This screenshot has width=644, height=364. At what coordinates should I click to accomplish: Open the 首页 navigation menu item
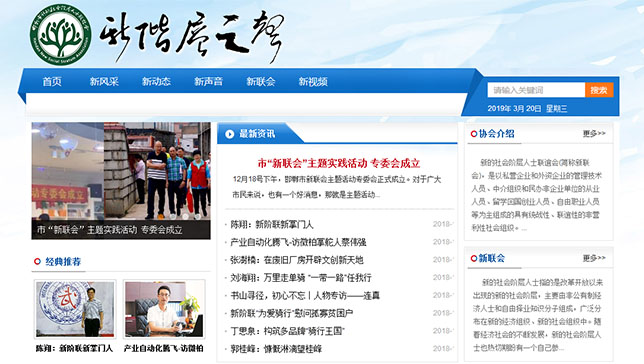point(52,81)
